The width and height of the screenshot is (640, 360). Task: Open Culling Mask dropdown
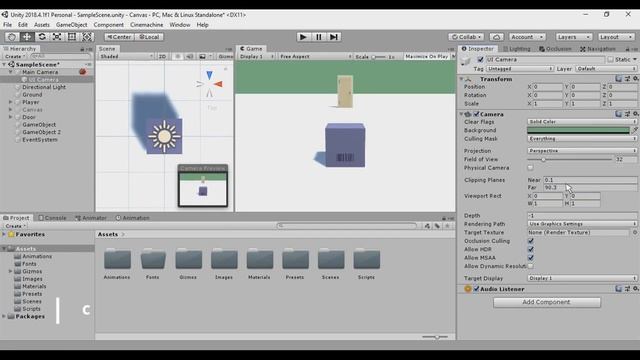pyautogui.click(x=582, y=139)
